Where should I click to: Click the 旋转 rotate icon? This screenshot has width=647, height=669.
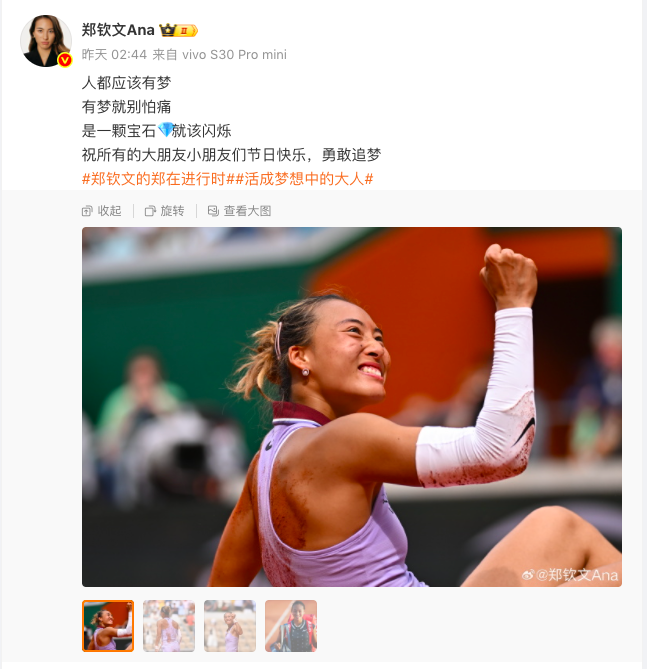tap(150, 211)
